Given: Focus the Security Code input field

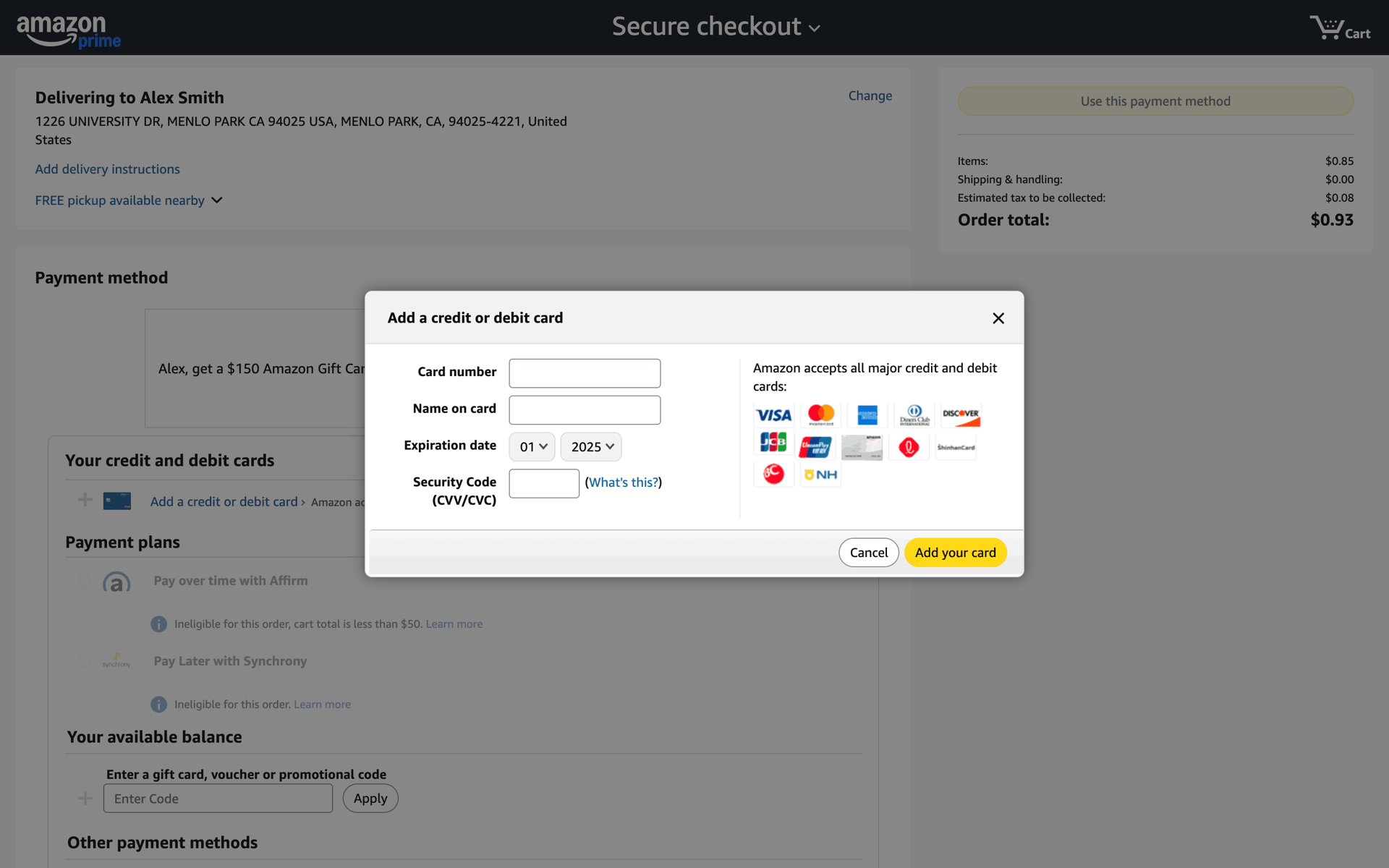Looking at the screenshot, I should (x=544, y=483).
